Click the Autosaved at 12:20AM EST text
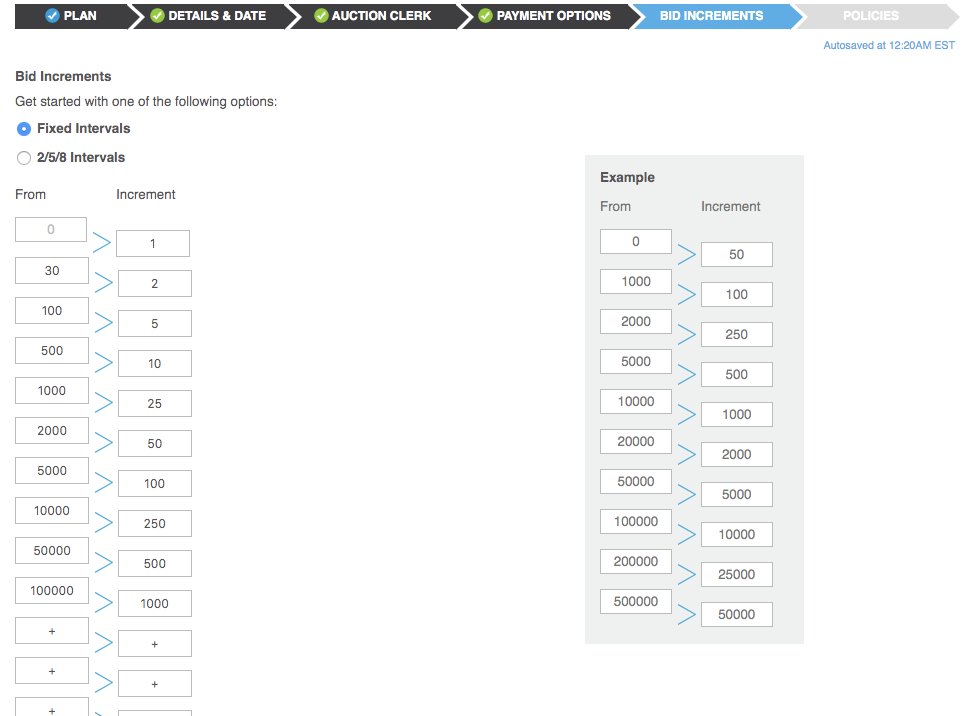Screen dimensions: 968x716 [x=889, y=45]
